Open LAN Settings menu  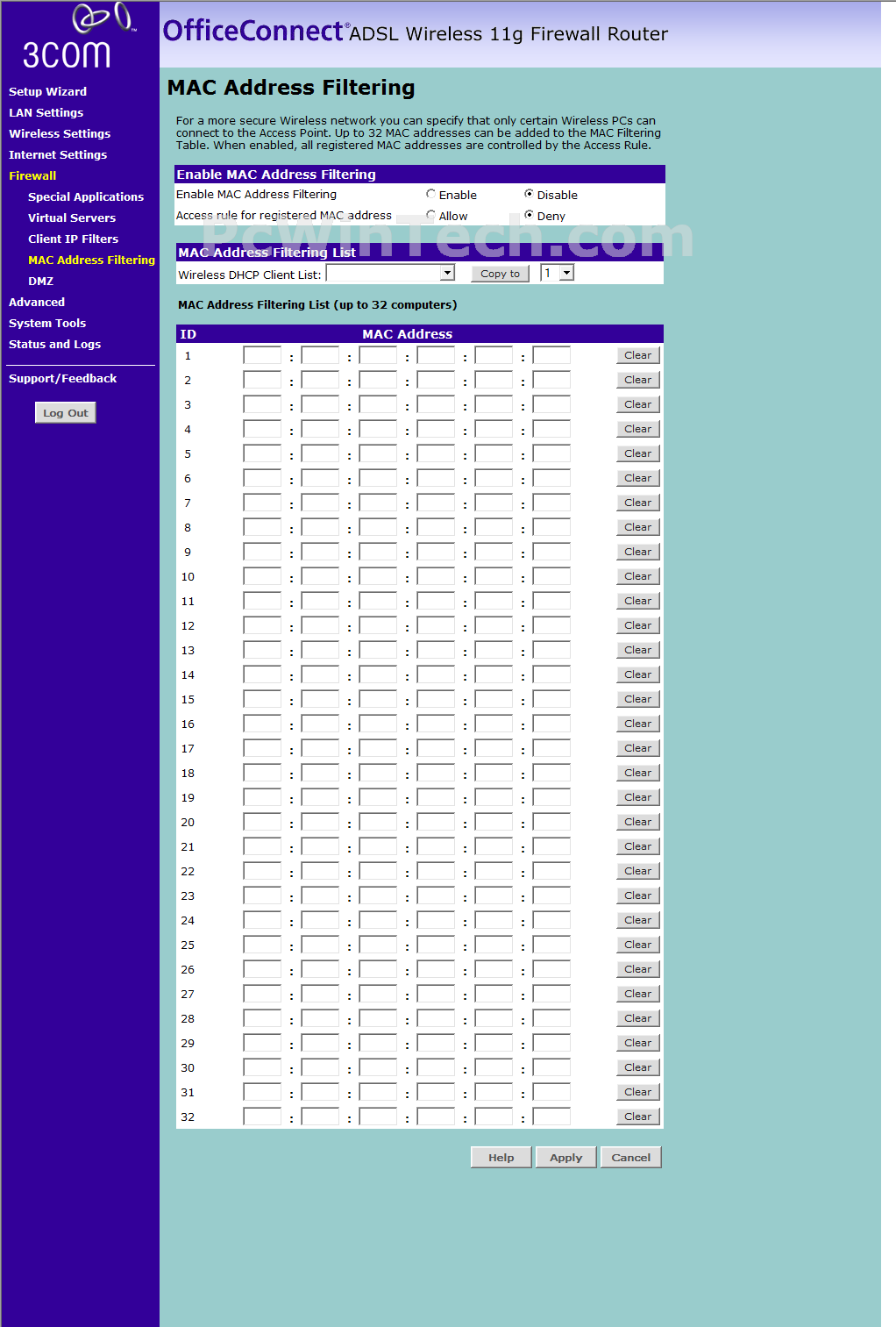click(x=46, y=112)
